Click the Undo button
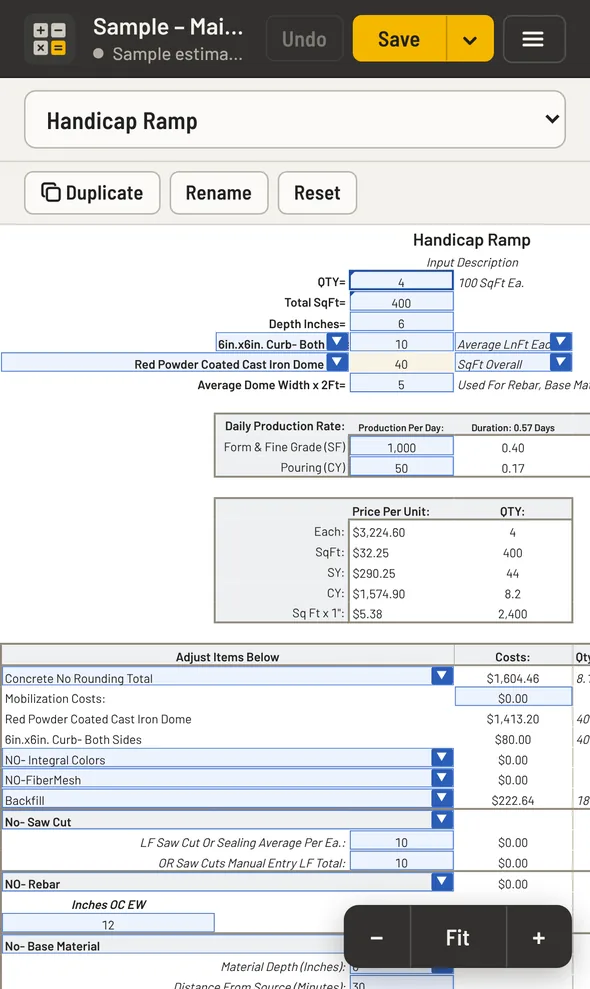The height and width of the screenshot is (989, 590). click(304, 39)
